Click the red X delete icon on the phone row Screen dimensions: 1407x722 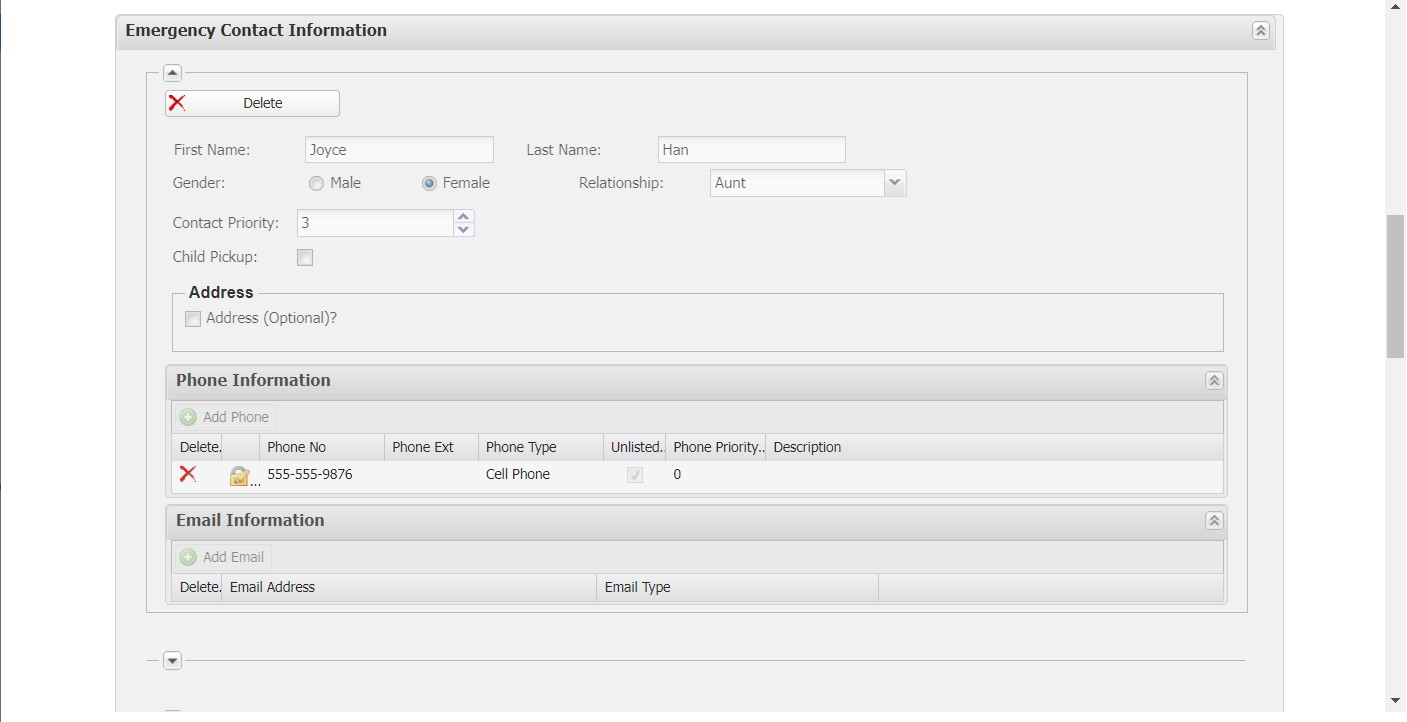(188, 474)
